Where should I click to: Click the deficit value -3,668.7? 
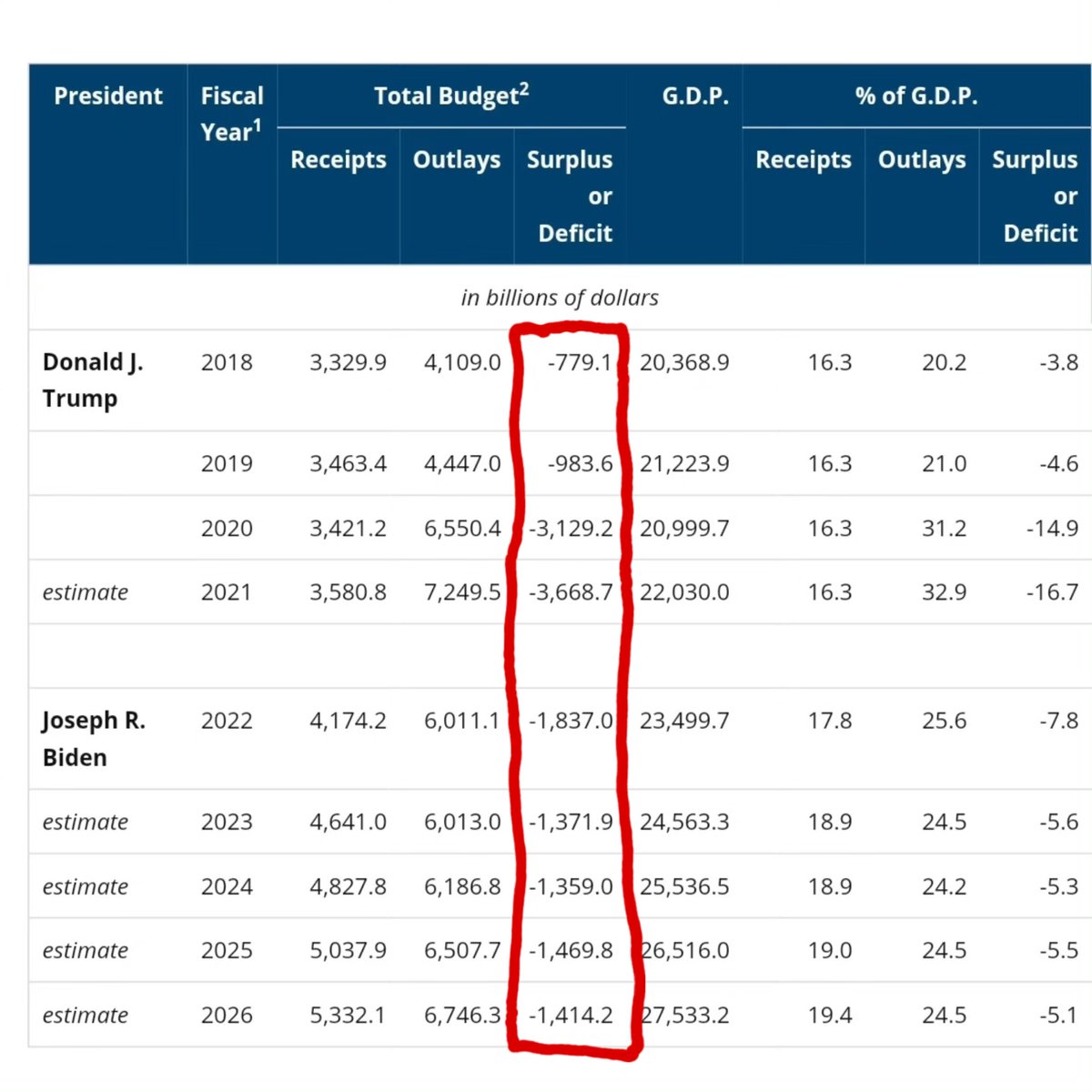point(571,591)
